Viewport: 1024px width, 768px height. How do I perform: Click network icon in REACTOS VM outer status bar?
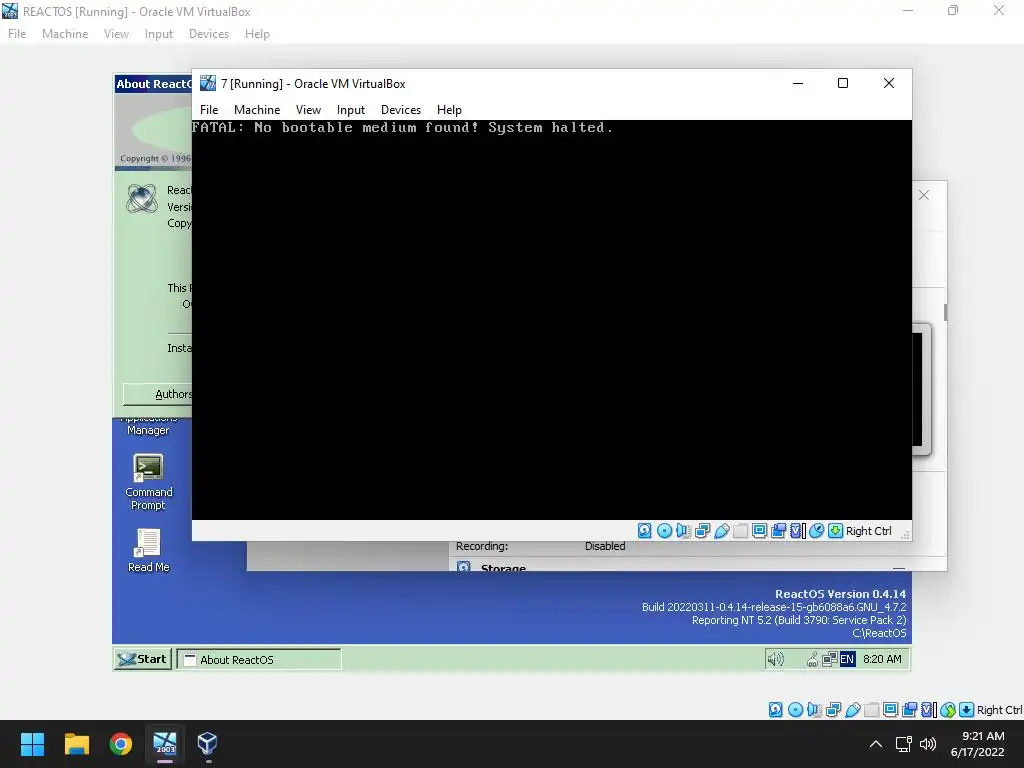pos(834,710)
